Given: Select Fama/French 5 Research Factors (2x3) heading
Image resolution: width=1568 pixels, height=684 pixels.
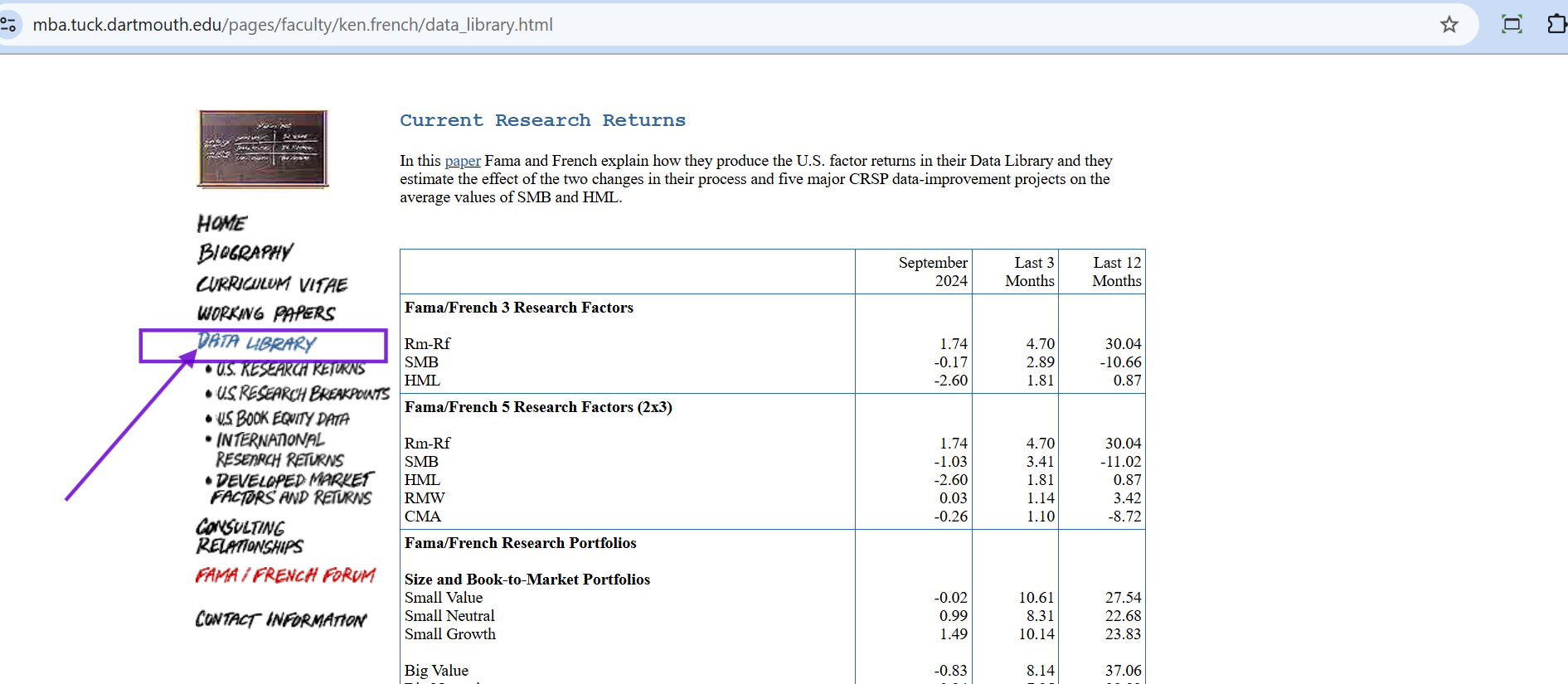Looking at the screenshot, I should [x=538, y=407].
